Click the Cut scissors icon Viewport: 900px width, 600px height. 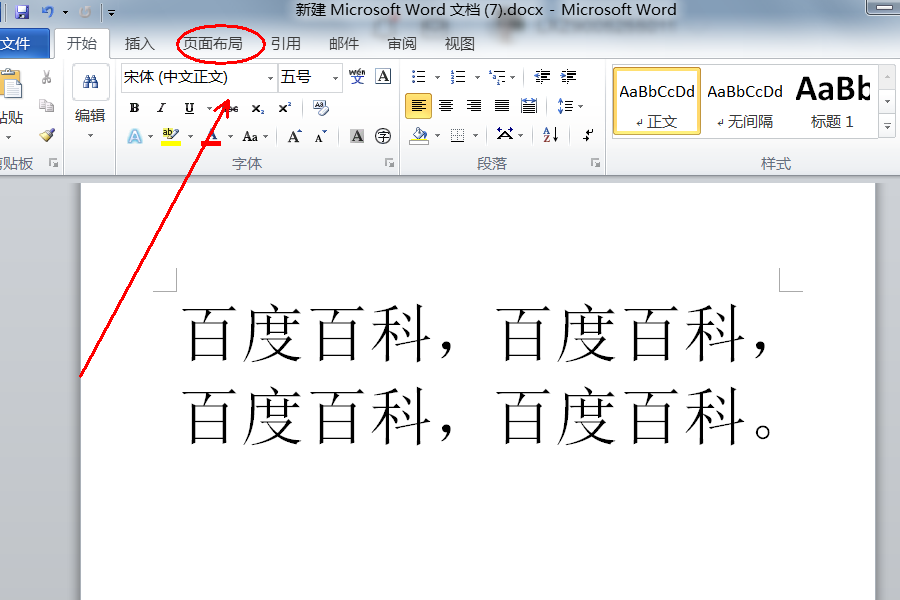pyautogui.click(x=46, y=77)
